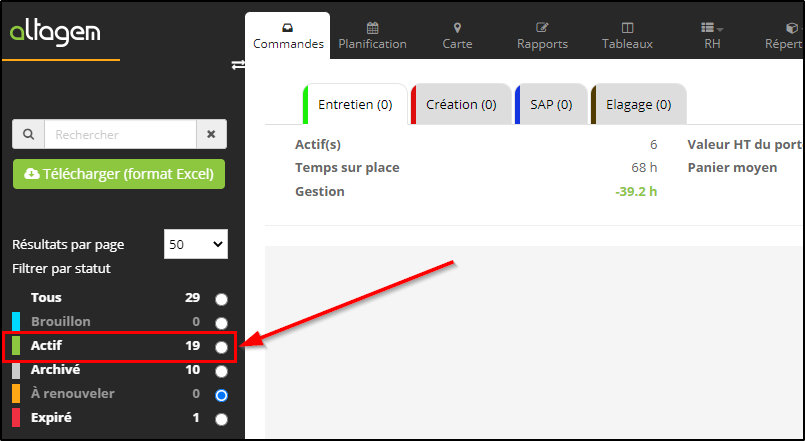
Task: Click Télécharger (format Excel) button
Action: (119, 174)
